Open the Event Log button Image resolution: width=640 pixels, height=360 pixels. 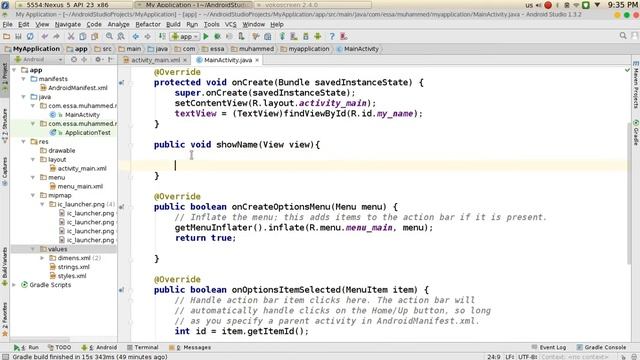click(549, 347)
